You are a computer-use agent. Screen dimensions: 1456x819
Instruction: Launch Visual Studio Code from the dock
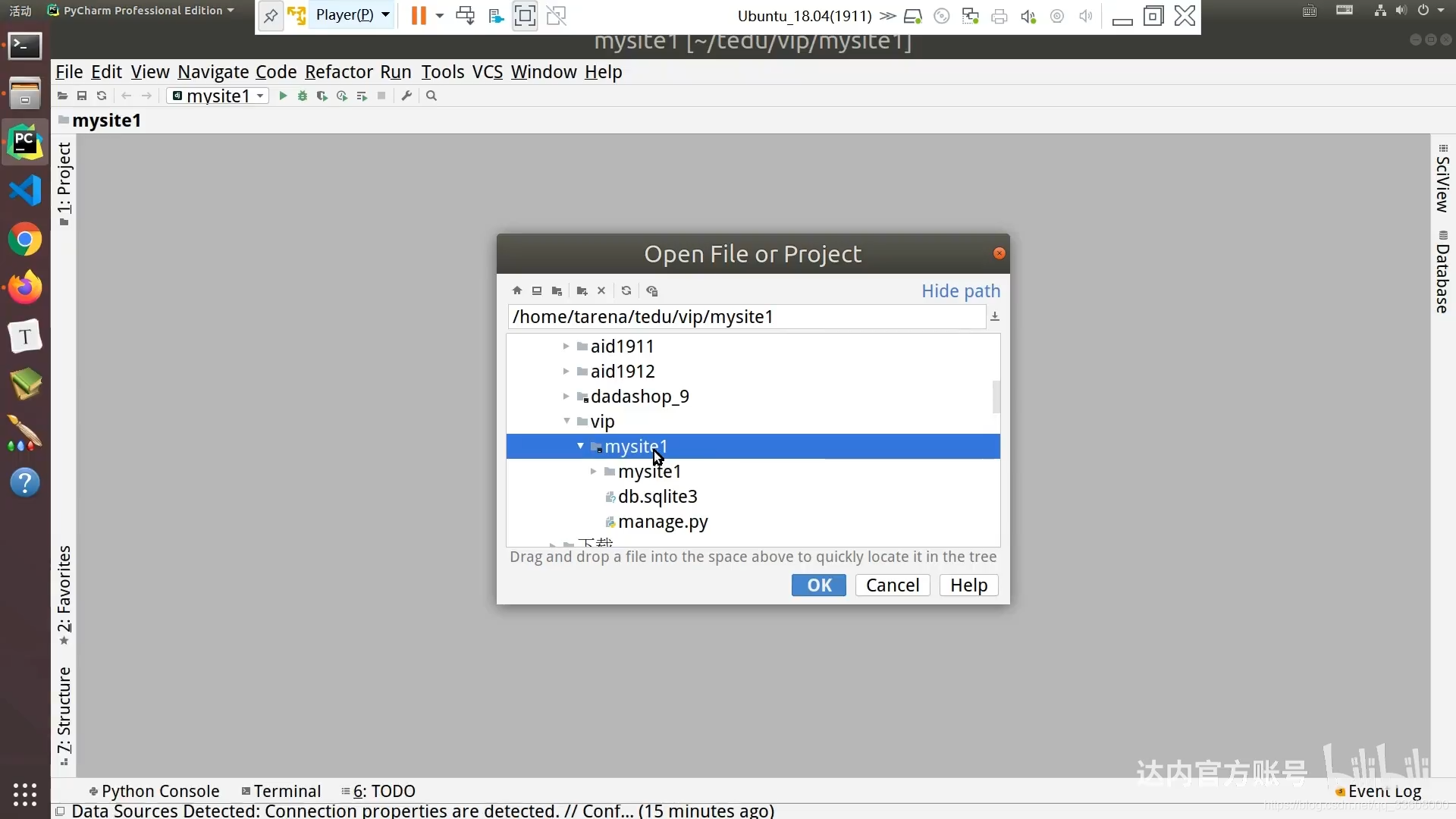[25, 190]
